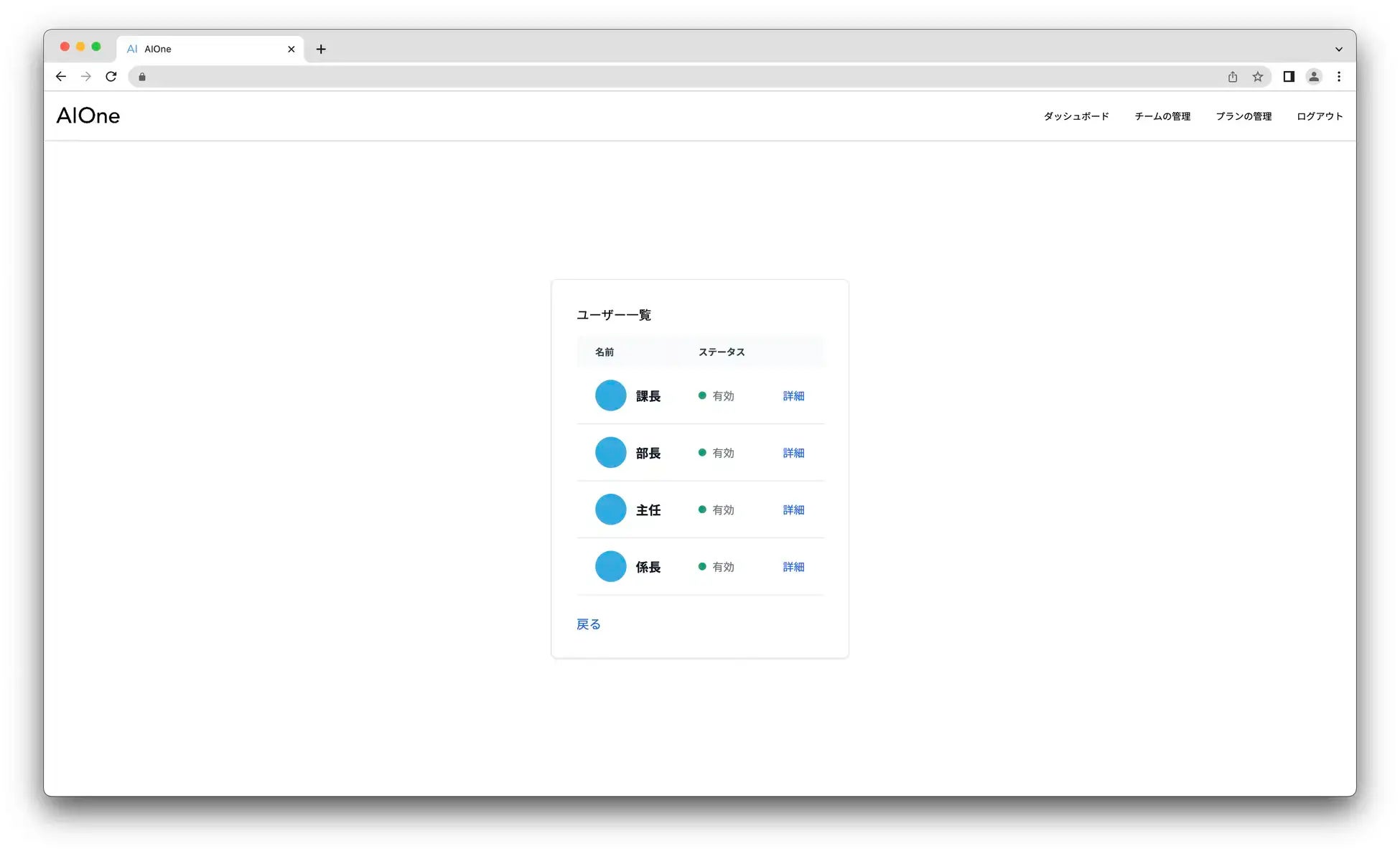The width and height of the screenshot is (1400, 854).
Task: Open ダッシュボード in the top navigation
Action: pyautogui.click(x=1075, y=116)
